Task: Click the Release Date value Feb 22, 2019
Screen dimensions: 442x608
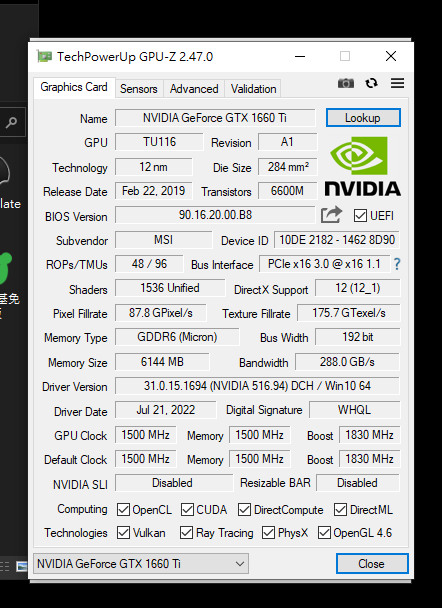Action: coord(154,191)
